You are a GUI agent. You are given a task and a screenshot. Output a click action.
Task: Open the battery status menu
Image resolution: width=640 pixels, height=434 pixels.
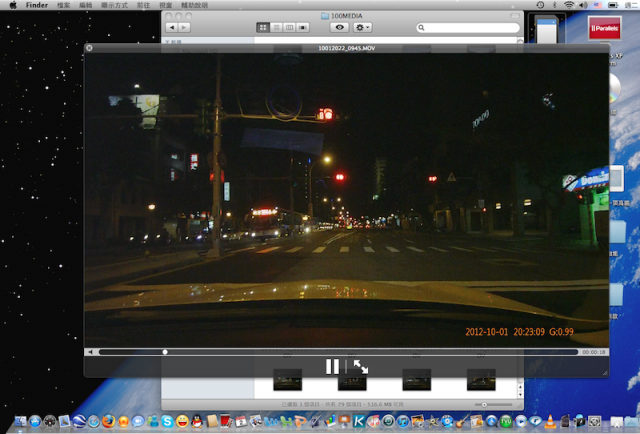coord(613,5)
